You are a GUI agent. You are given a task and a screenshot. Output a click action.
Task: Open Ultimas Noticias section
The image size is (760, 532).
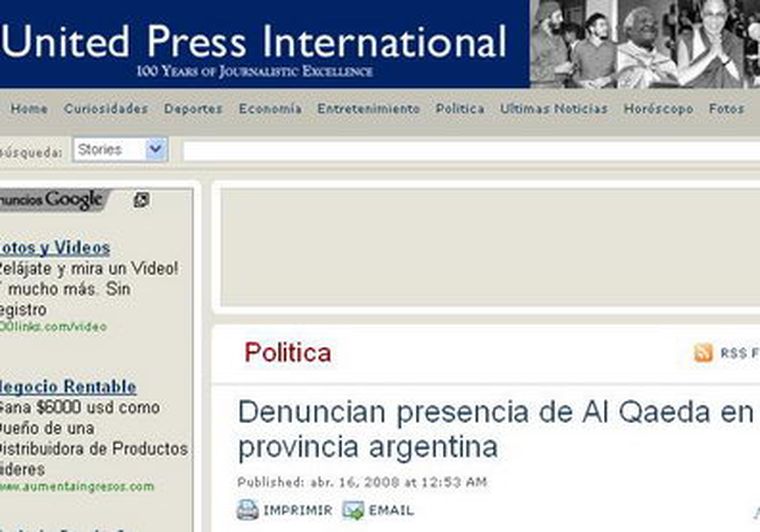coord(554,109)
